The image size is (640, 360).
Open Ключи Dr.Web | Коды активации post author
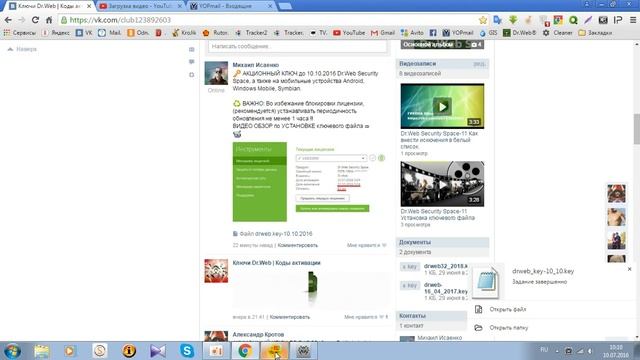[276, 263]
